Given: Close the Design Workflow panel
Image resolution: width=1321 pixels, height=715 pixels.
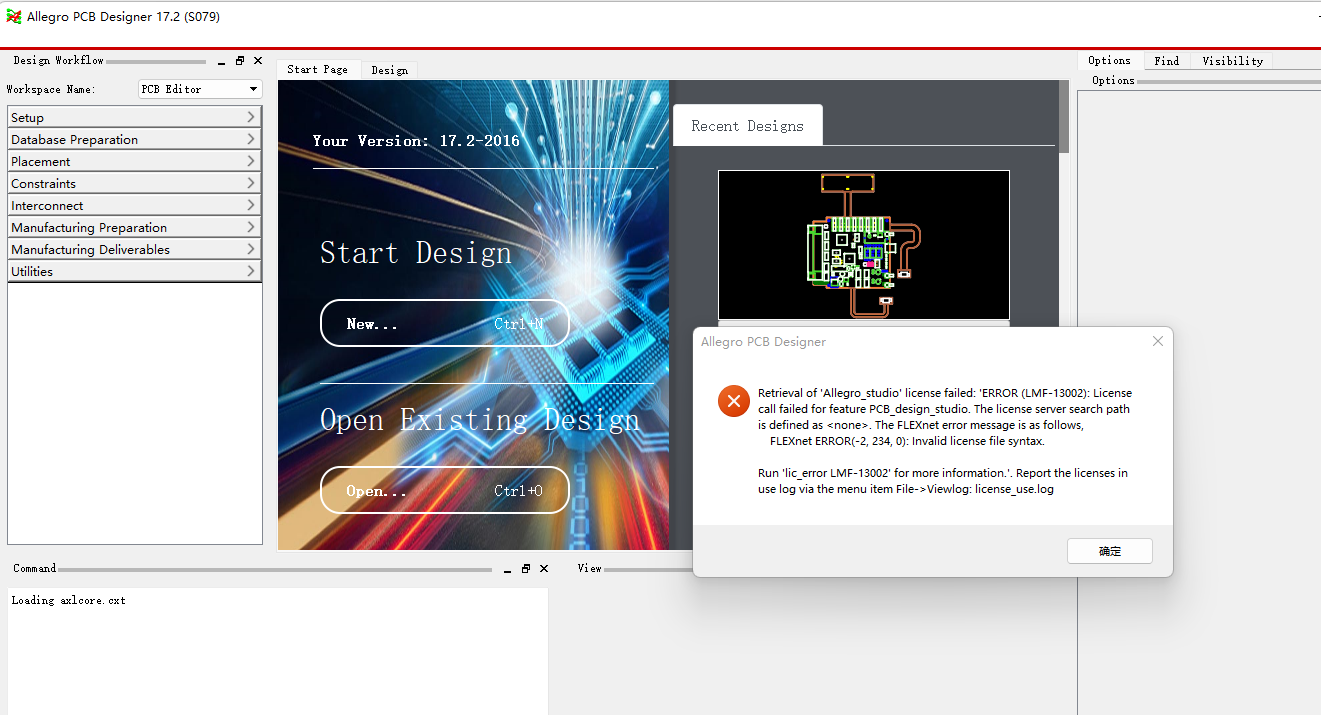Looking at the screenshot, I should click(258, 61).
